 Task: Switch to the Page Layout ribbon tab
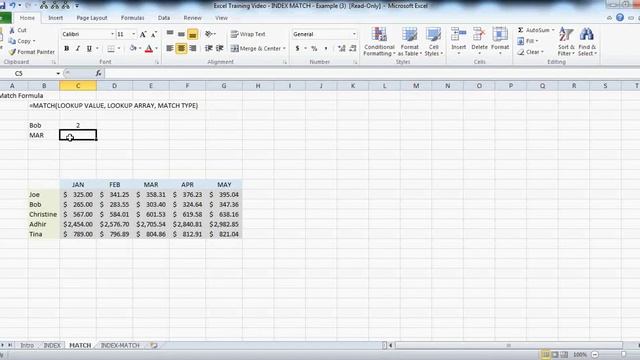(92, 18)
